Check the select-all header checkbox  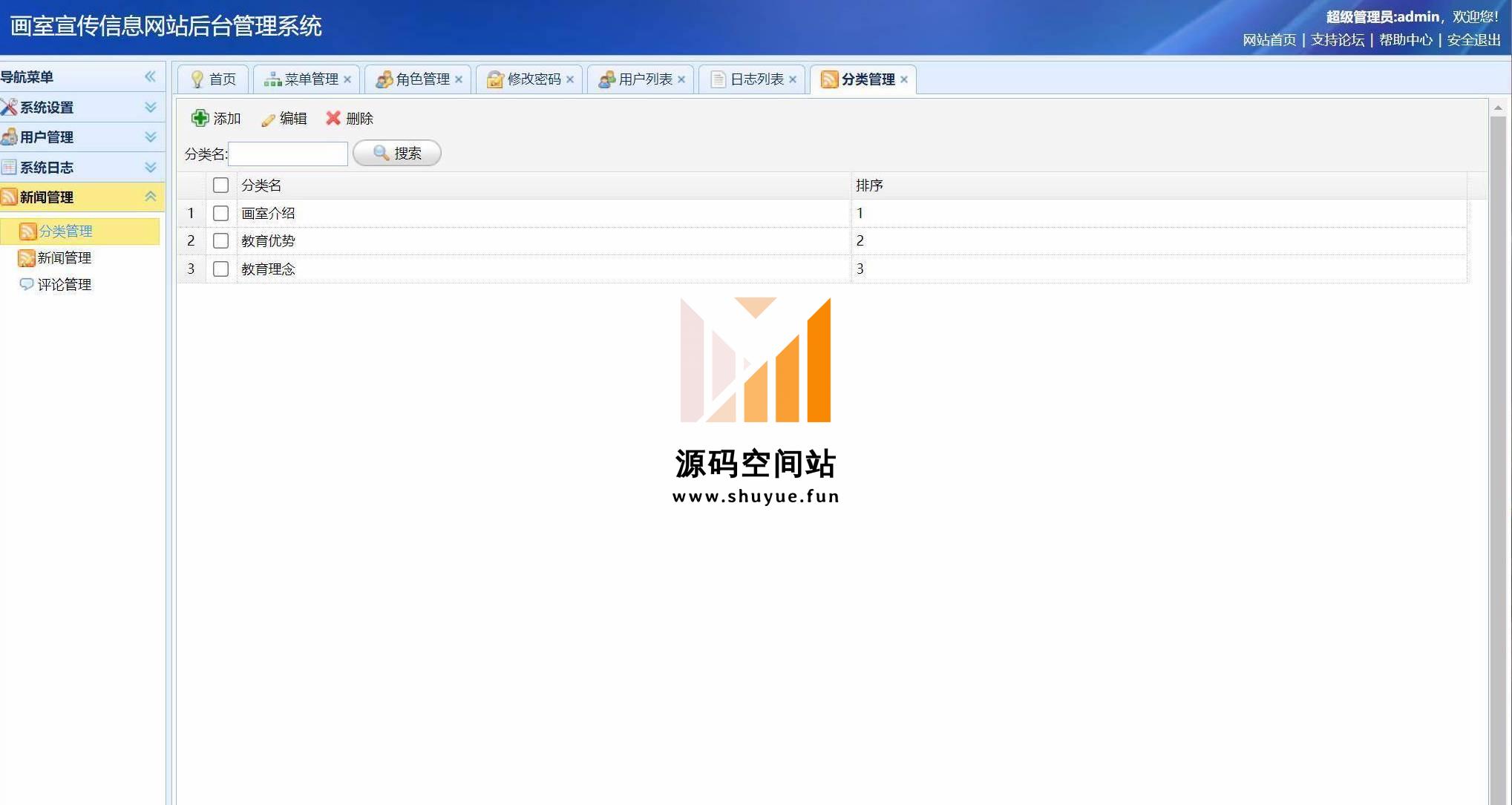(x=220, y=185)
